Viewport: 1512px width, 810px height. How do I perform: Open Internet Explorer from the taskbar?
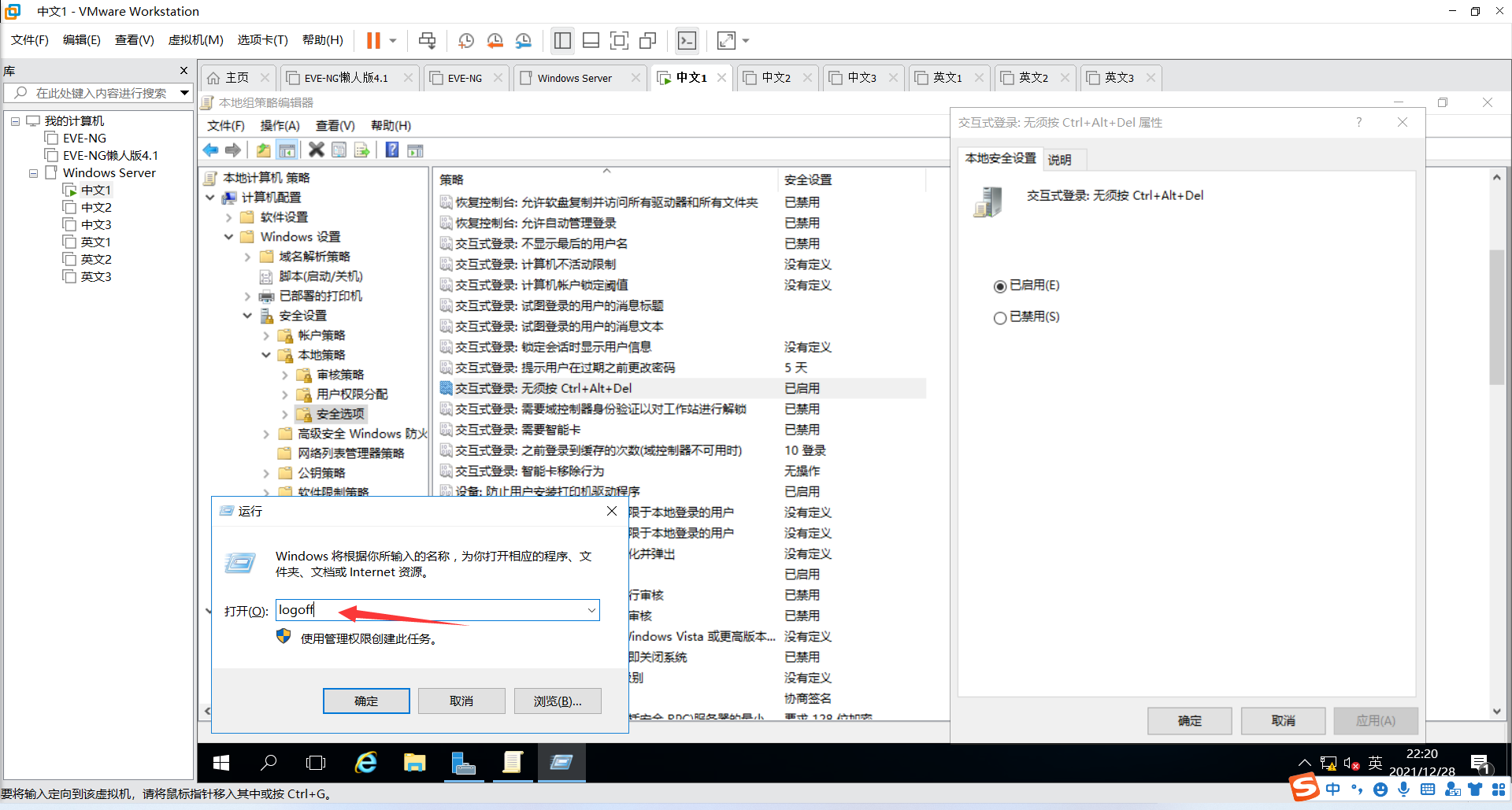click(x=365, y=763)
